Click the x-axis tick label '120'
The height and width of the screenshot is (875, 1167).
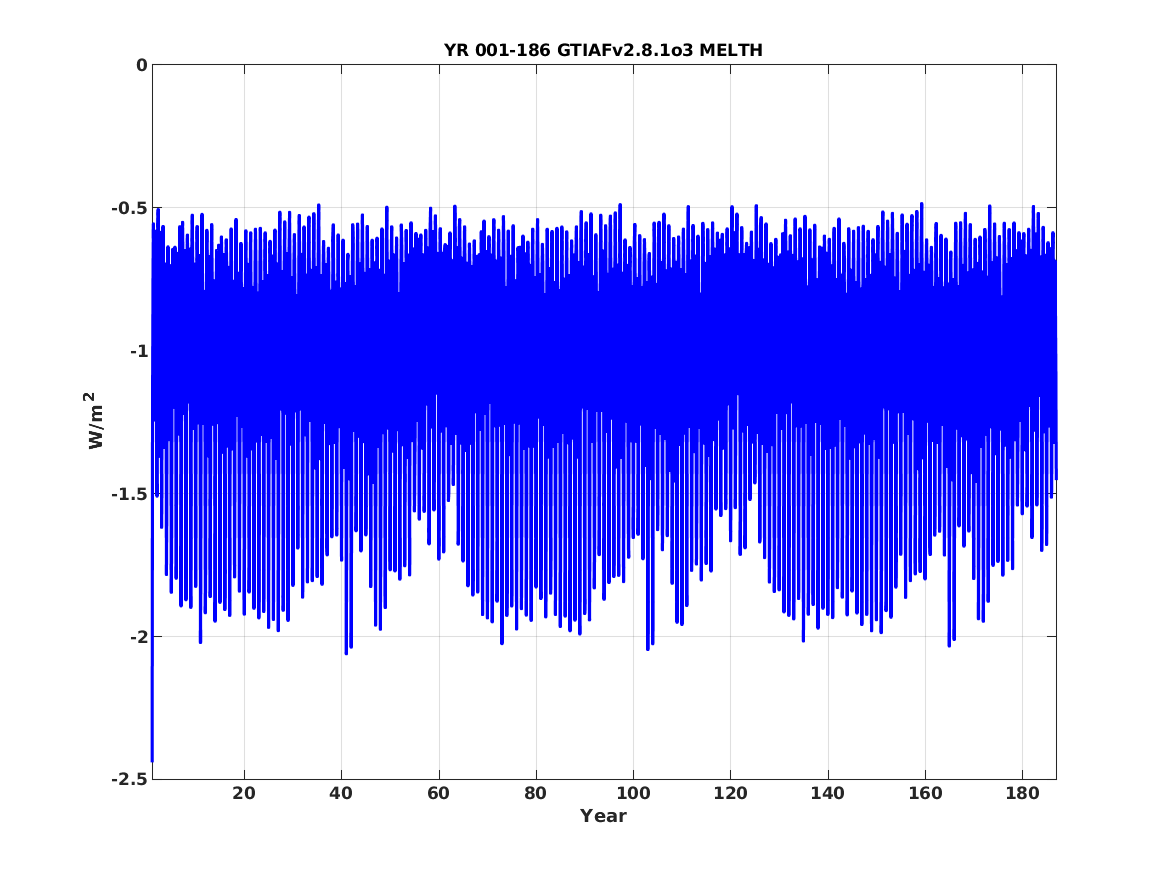[730, 793]
